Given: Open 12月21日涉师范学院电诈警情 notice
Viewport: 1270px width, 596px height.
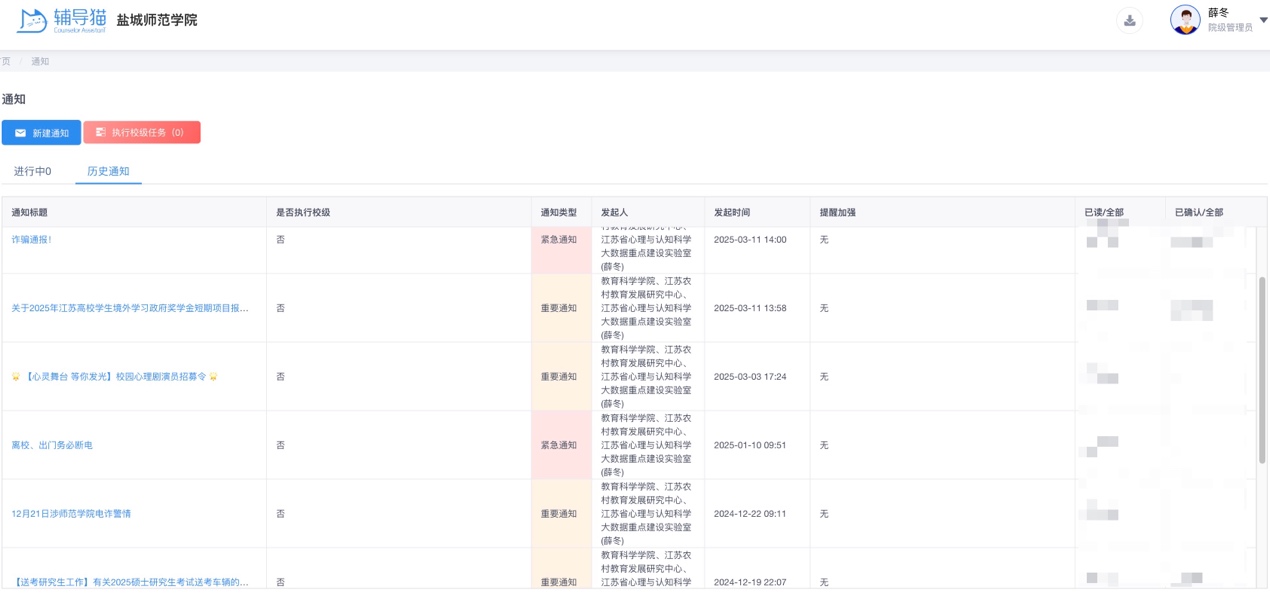Looking at the screenshot, I should pos(71,514).
